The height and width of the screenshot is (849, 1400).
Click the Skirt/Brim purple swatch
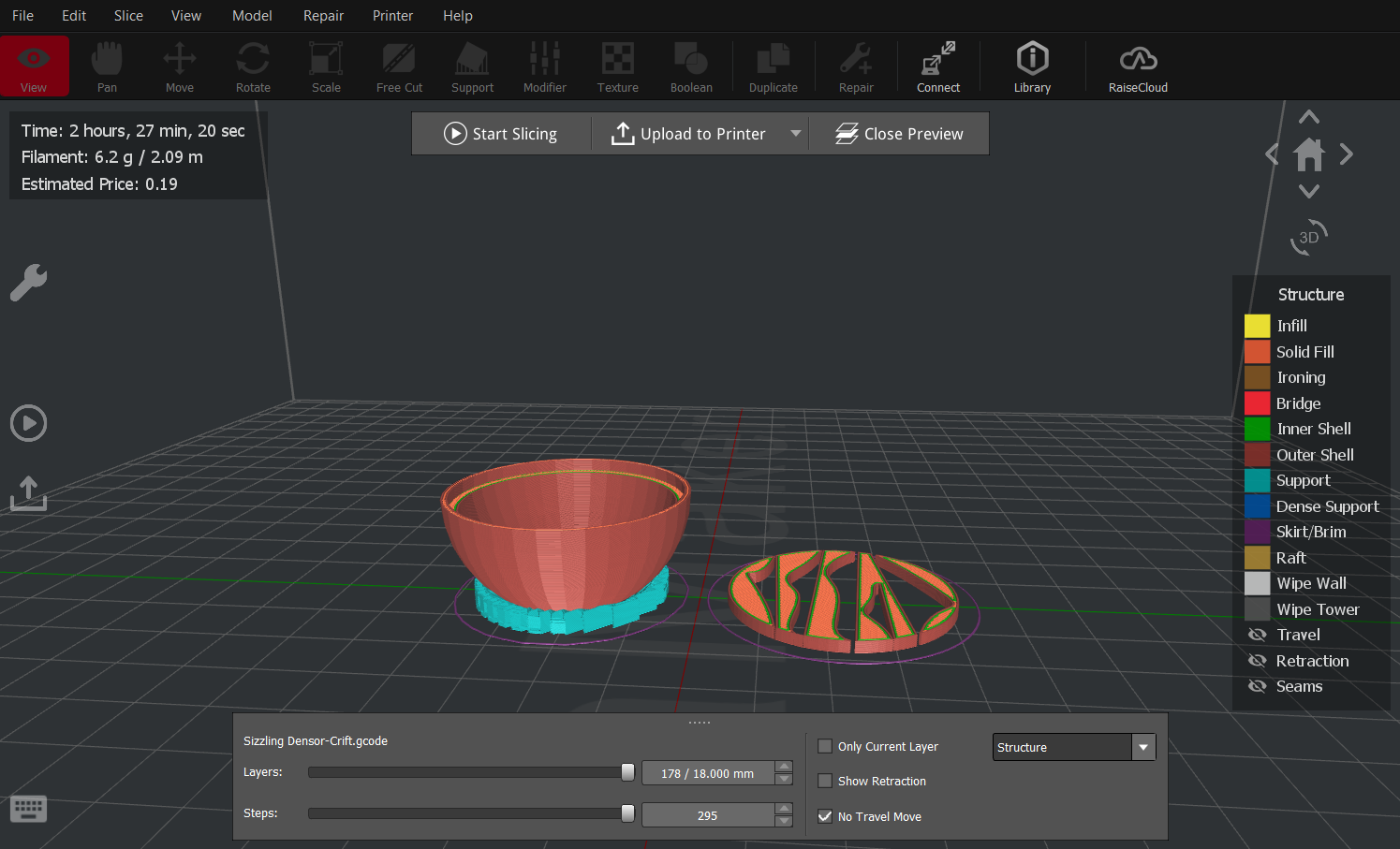[x=1257, y=532]
